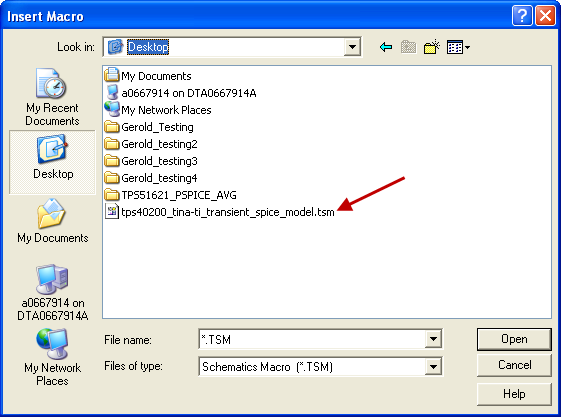Select the Gerold_testing3 folder icon
Screen dimensions: 561x417
pos(112,161)
